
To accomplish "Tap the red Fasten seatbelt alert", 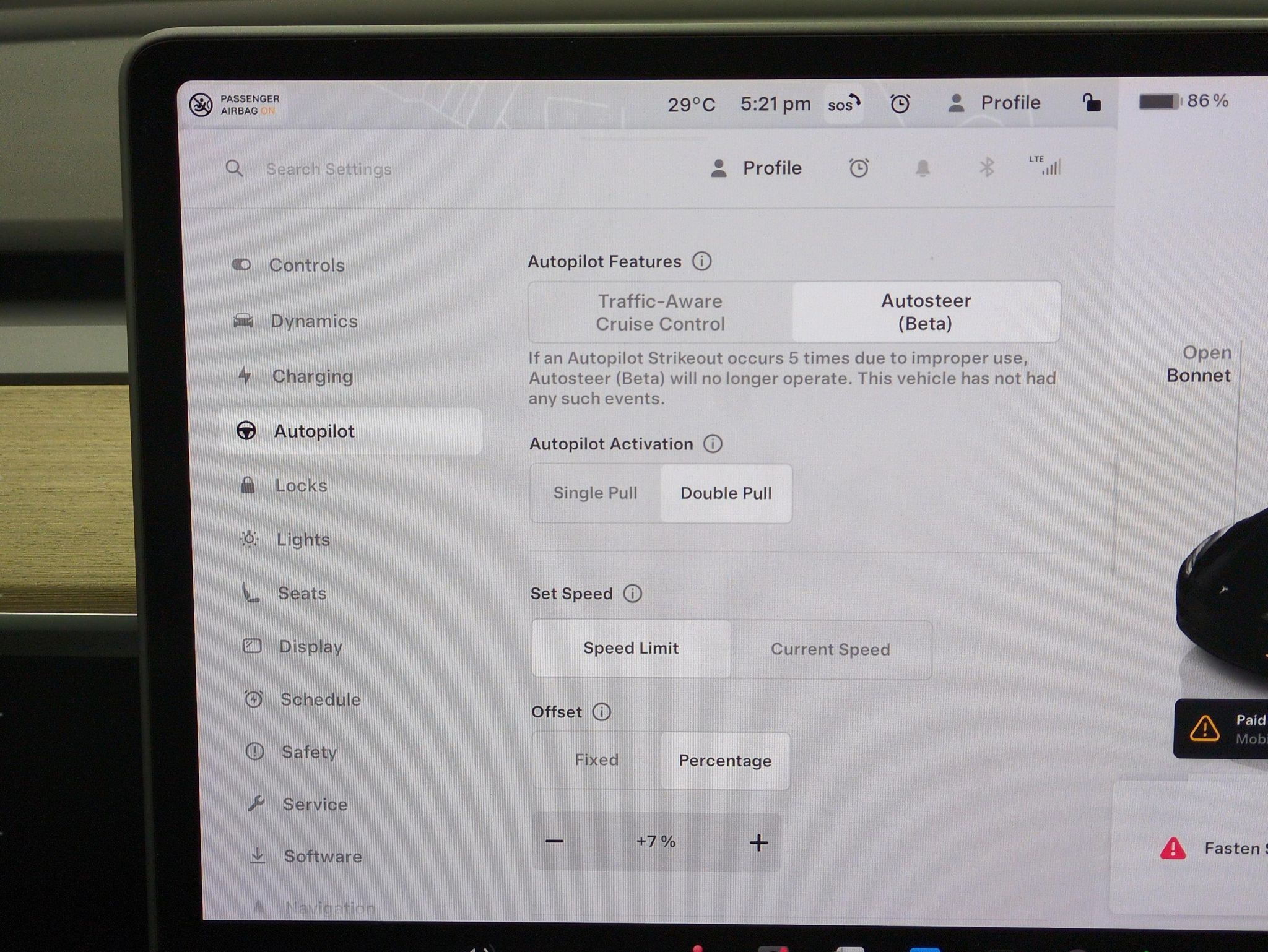I will (1214, 848).
